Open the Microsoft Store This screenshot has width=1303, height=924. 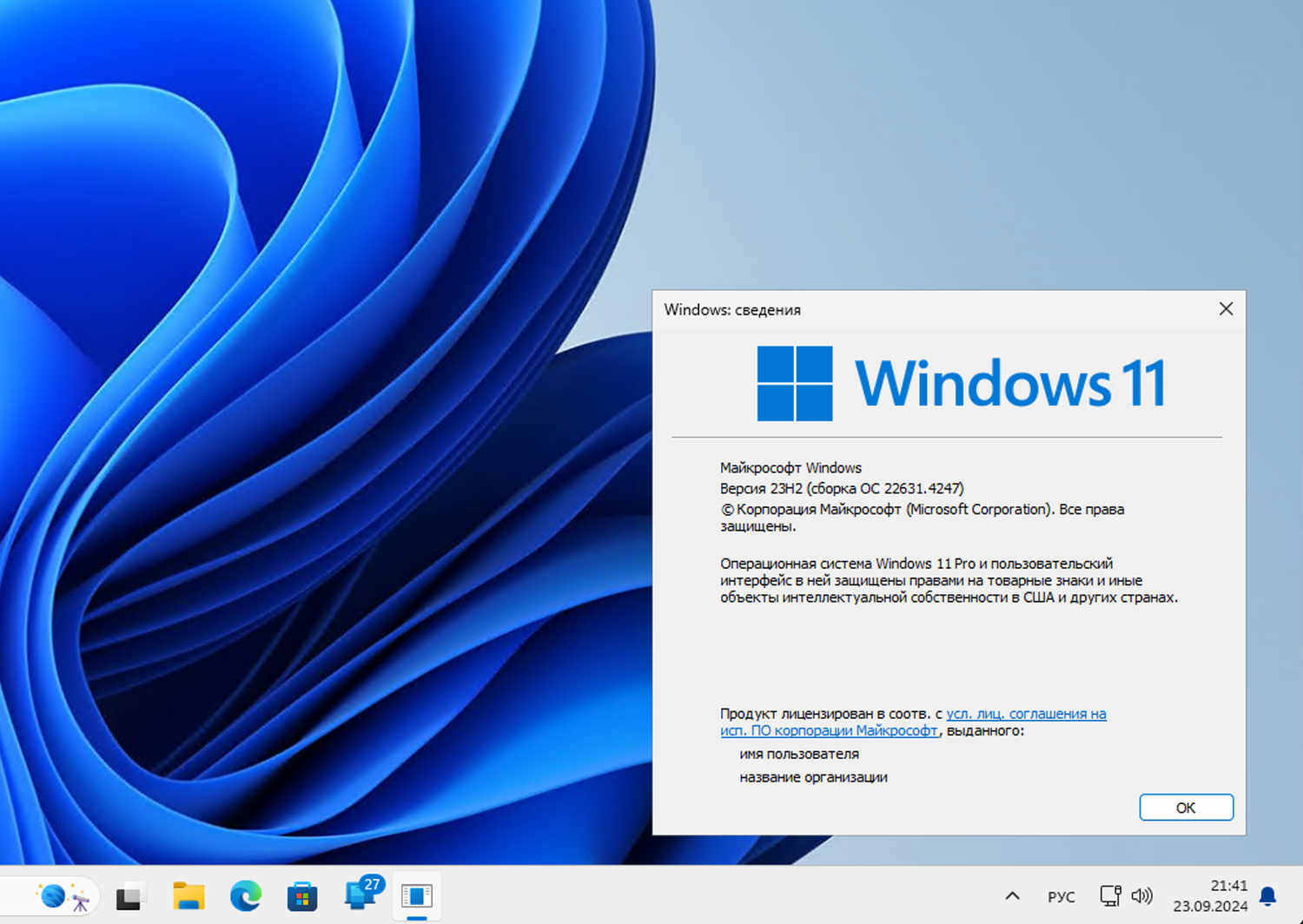coord(302,895)
